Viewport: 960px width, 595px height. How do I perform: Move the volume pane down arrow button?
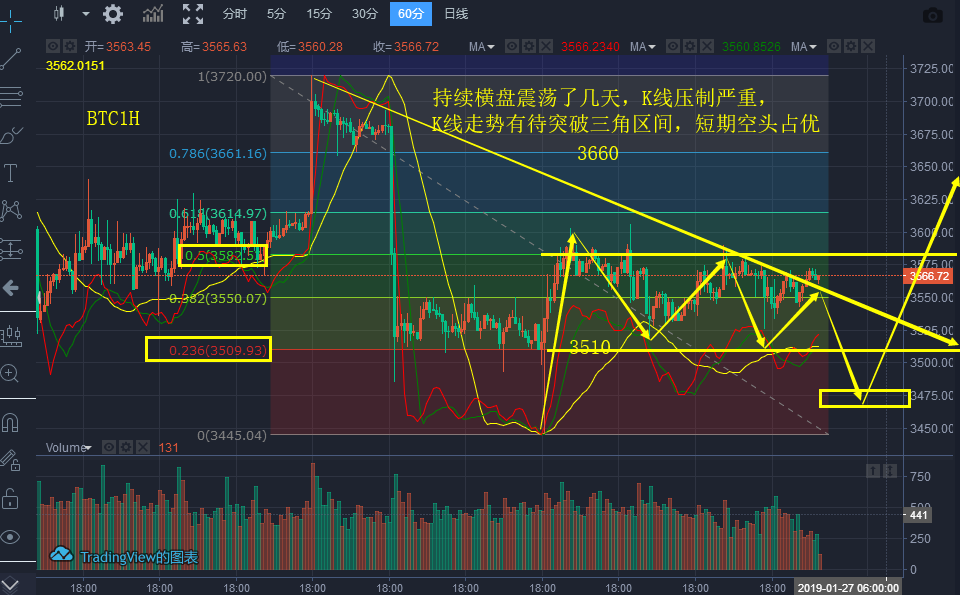(x=890, y=471)
